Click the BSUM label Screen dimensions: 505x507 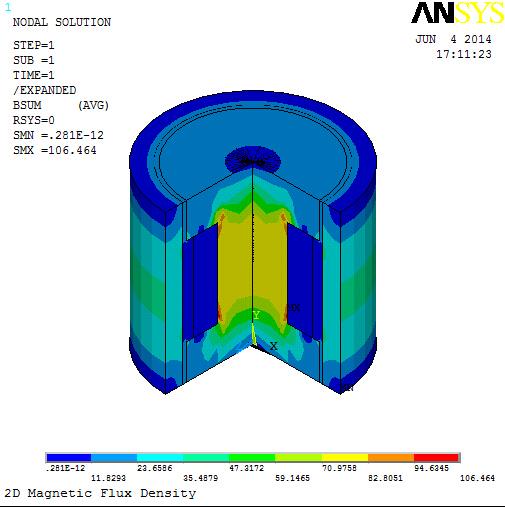click(27, 105)
